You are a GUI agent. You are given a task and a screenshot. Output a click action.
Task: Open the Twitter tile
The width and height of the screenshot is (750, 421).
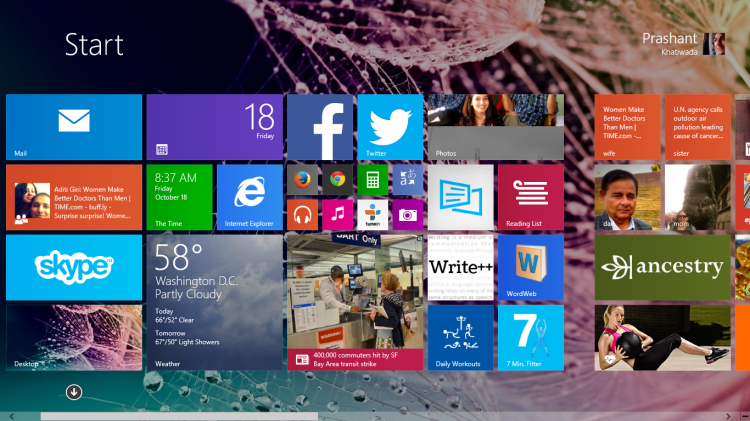coord(390,127)
